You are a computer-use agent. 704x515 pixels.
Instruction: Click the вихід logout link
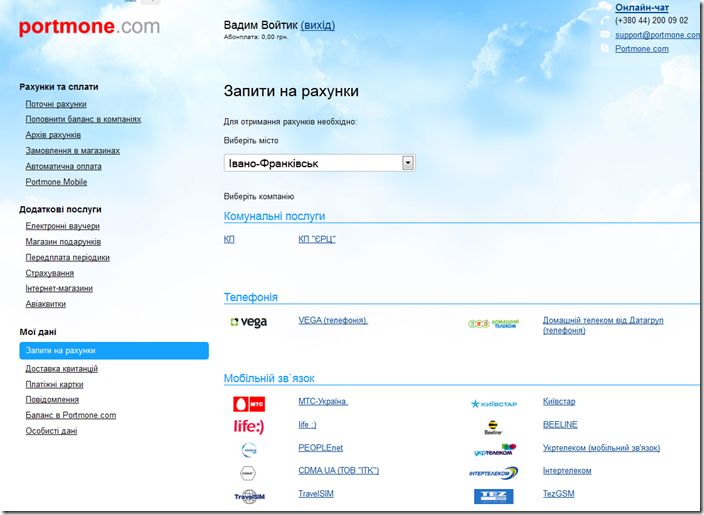[318, 25]
